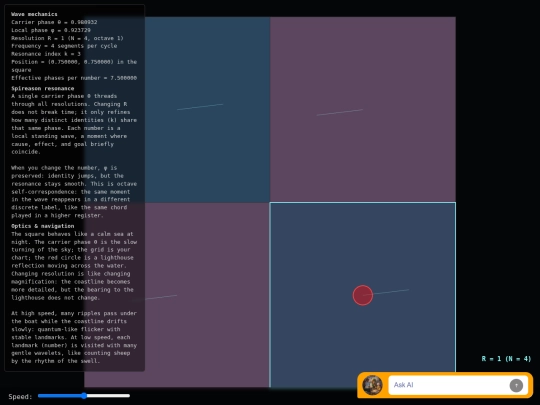
Task: Click 'Effective phases per number' line
Action: (74, 78)
